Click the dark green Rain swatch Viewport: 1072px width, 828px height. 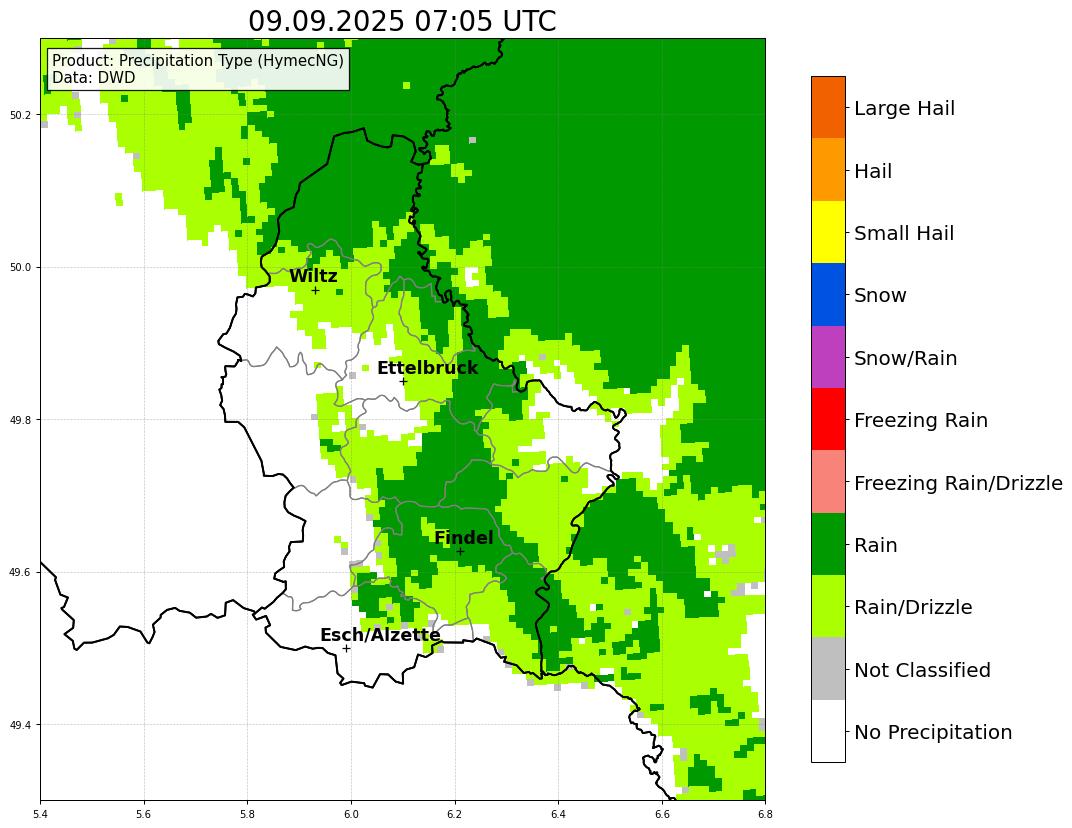click(x=828, y=544)
